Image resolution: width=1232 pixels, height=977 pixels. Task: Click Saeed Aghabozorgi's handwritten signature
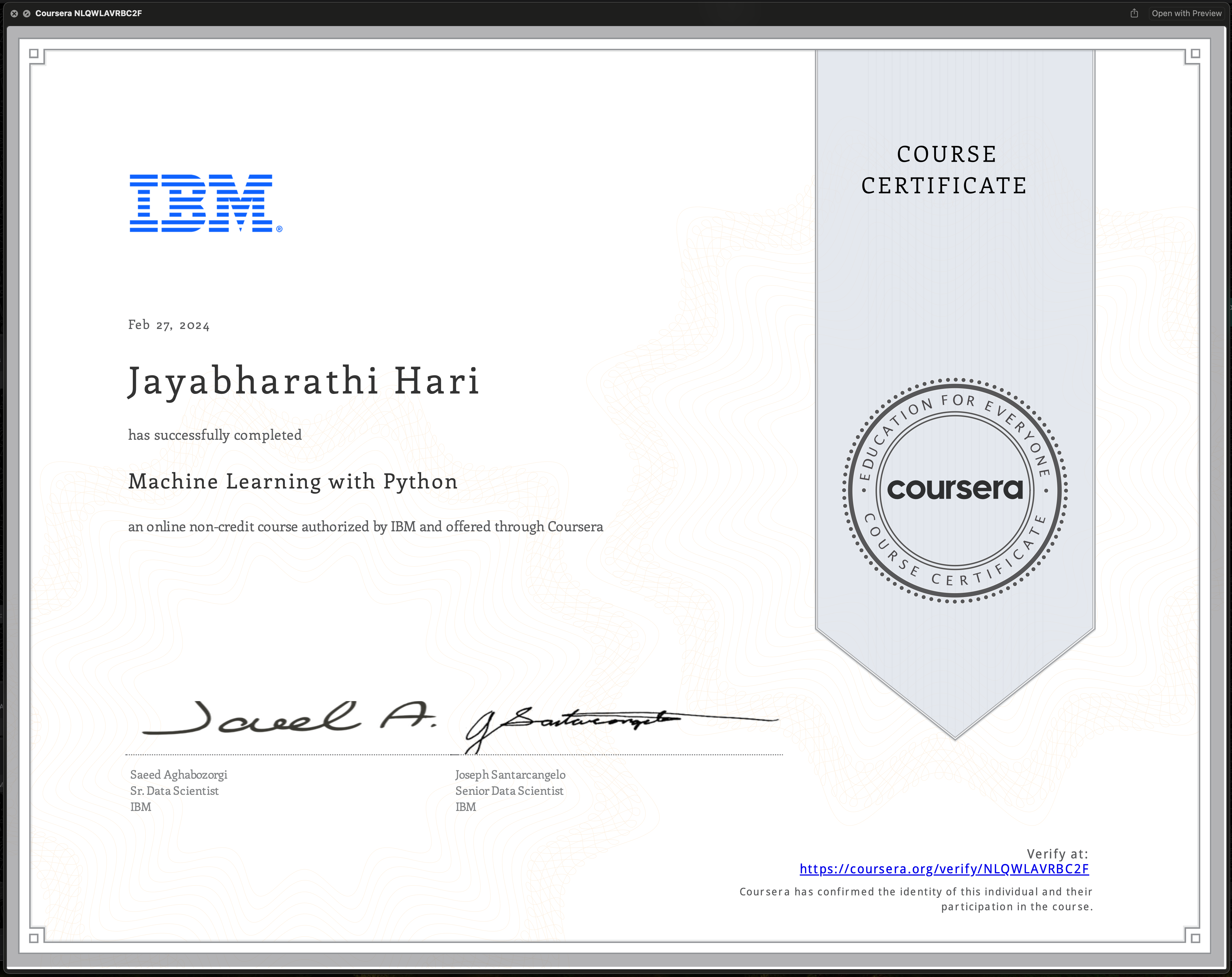pos(289,718)
